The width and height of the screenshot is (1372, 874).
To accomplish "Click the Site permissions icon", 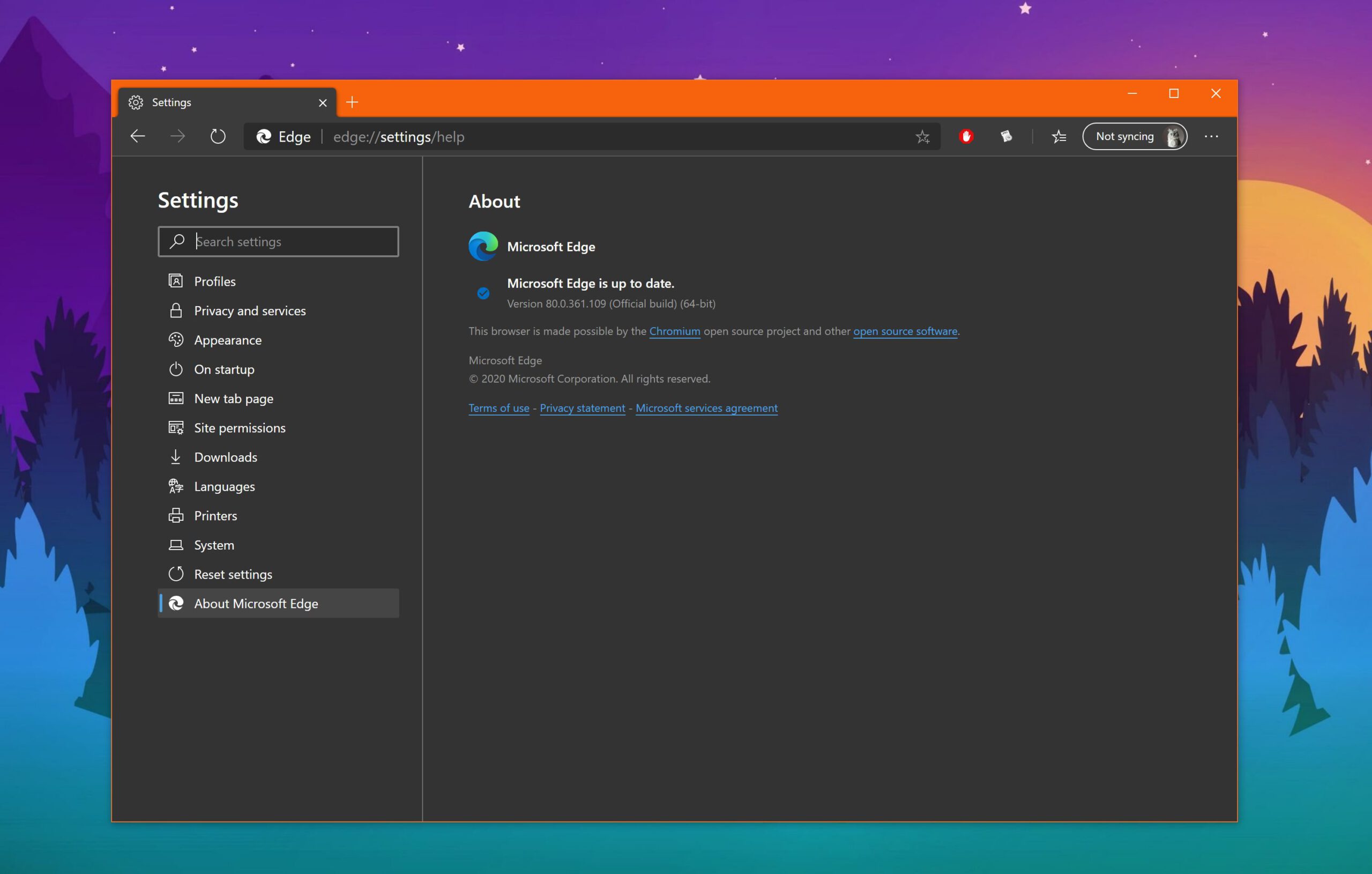I will [175, 427].
